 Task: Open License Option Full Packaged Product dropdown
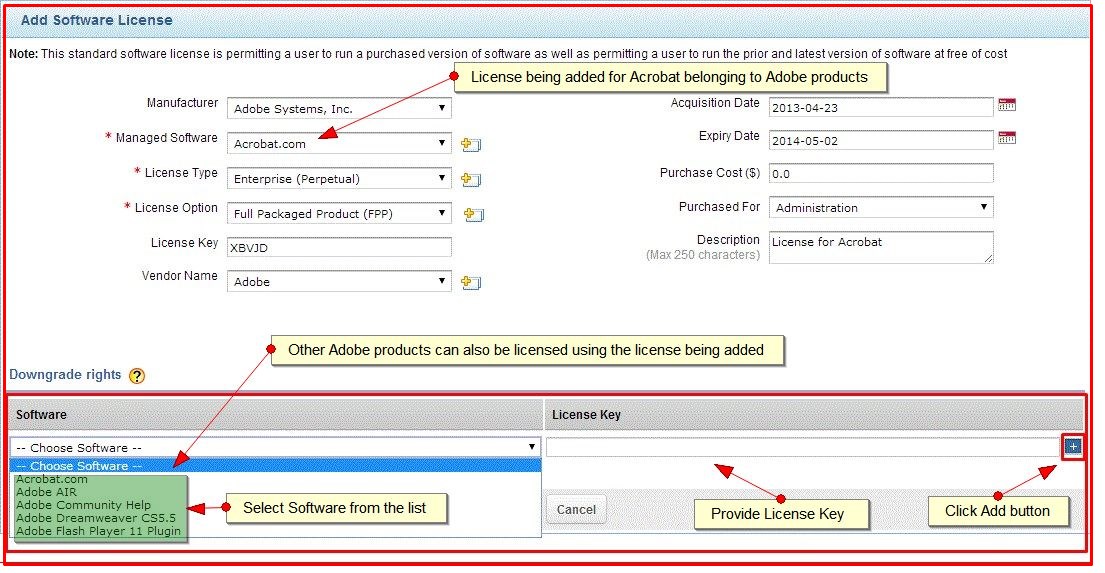[339, 214]
